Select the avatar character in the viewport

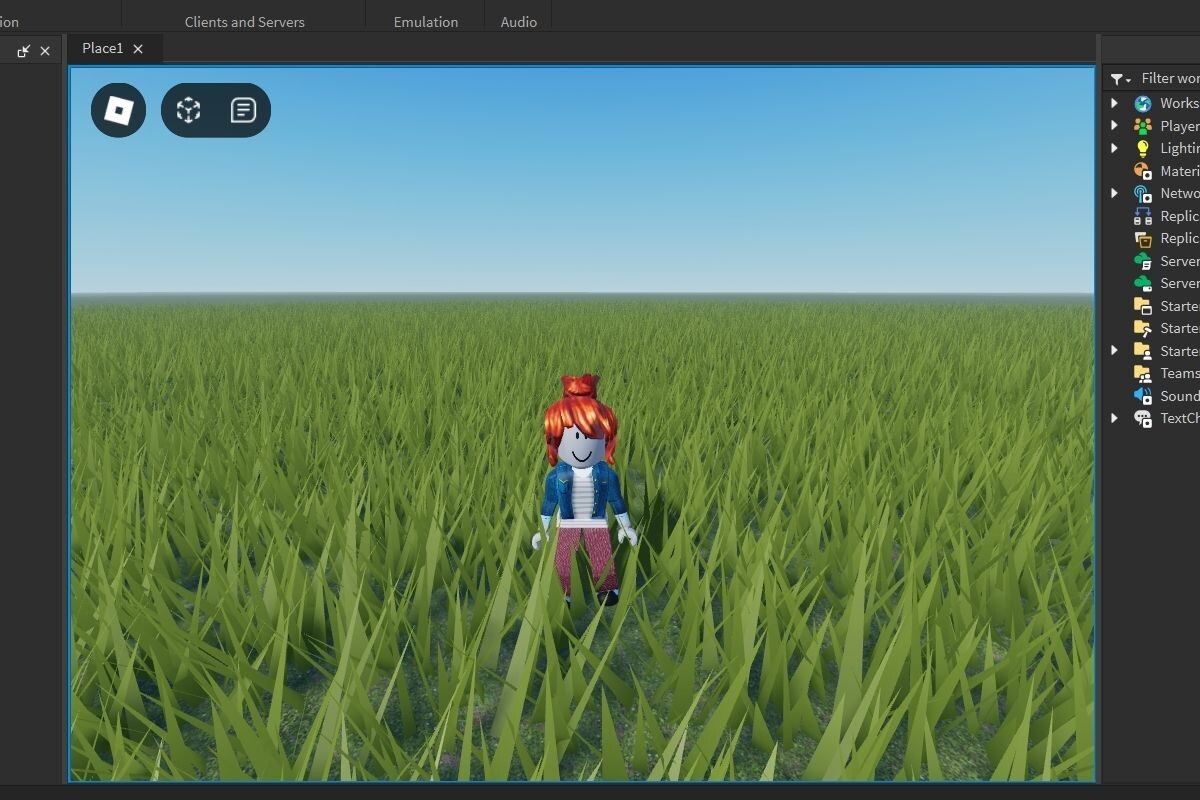point(582,490)
